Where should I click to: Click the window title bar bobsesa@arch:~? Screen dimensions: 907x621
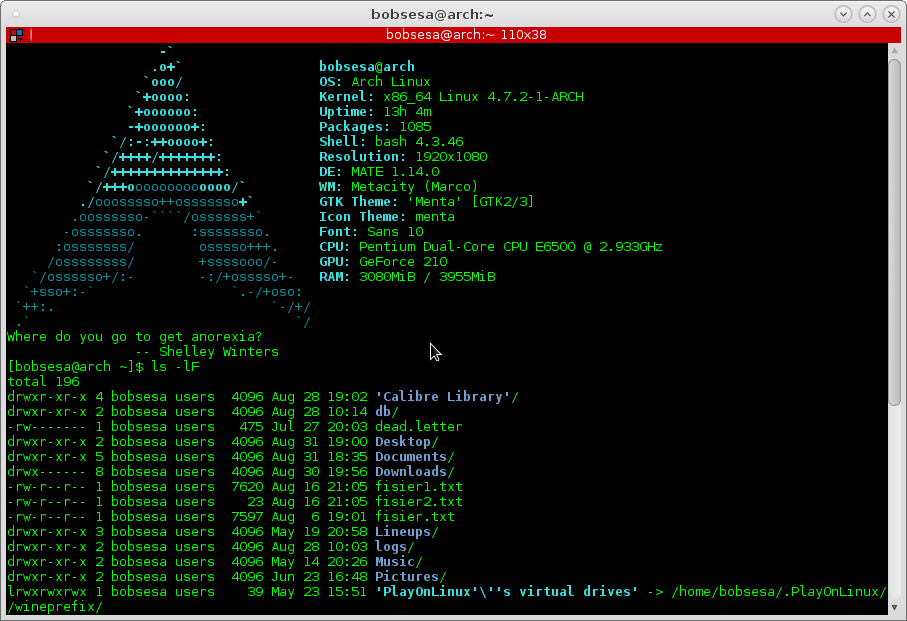(453, 14)
